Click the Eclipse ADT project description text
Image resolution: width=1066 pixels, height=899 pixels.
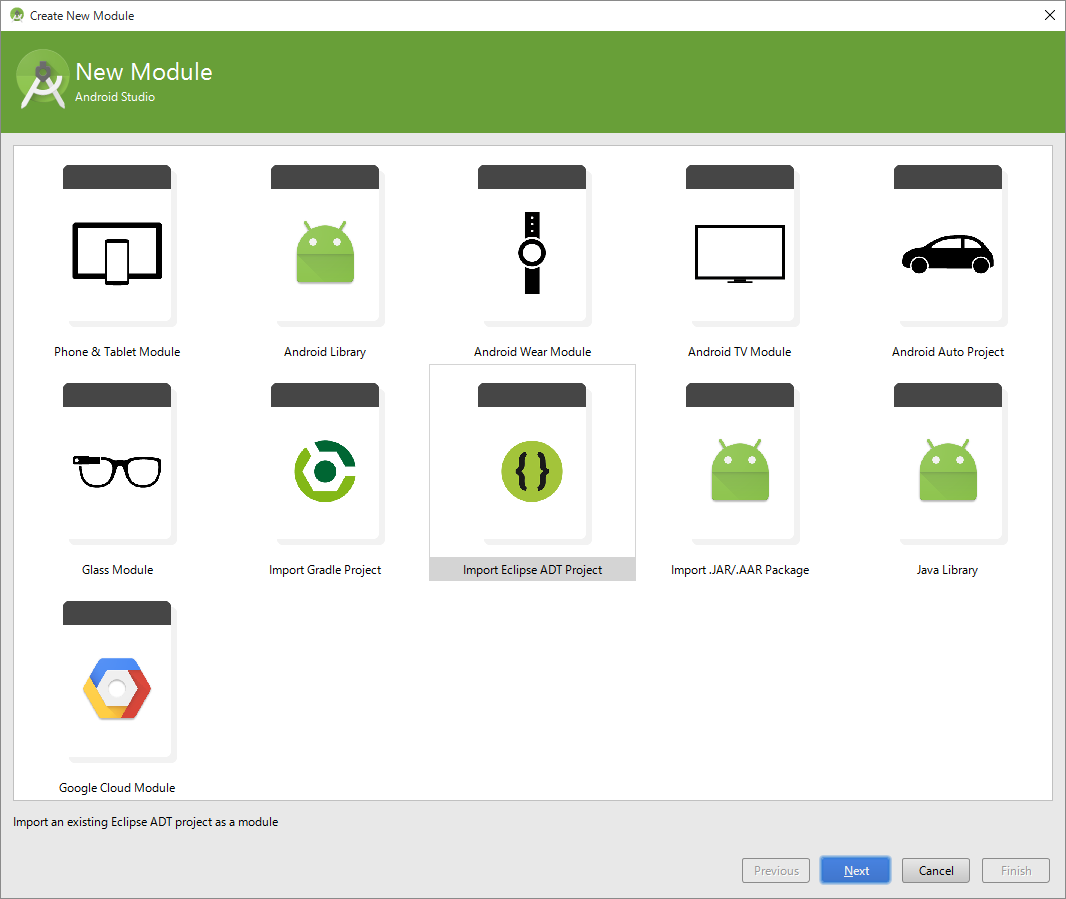click(144, 821)
